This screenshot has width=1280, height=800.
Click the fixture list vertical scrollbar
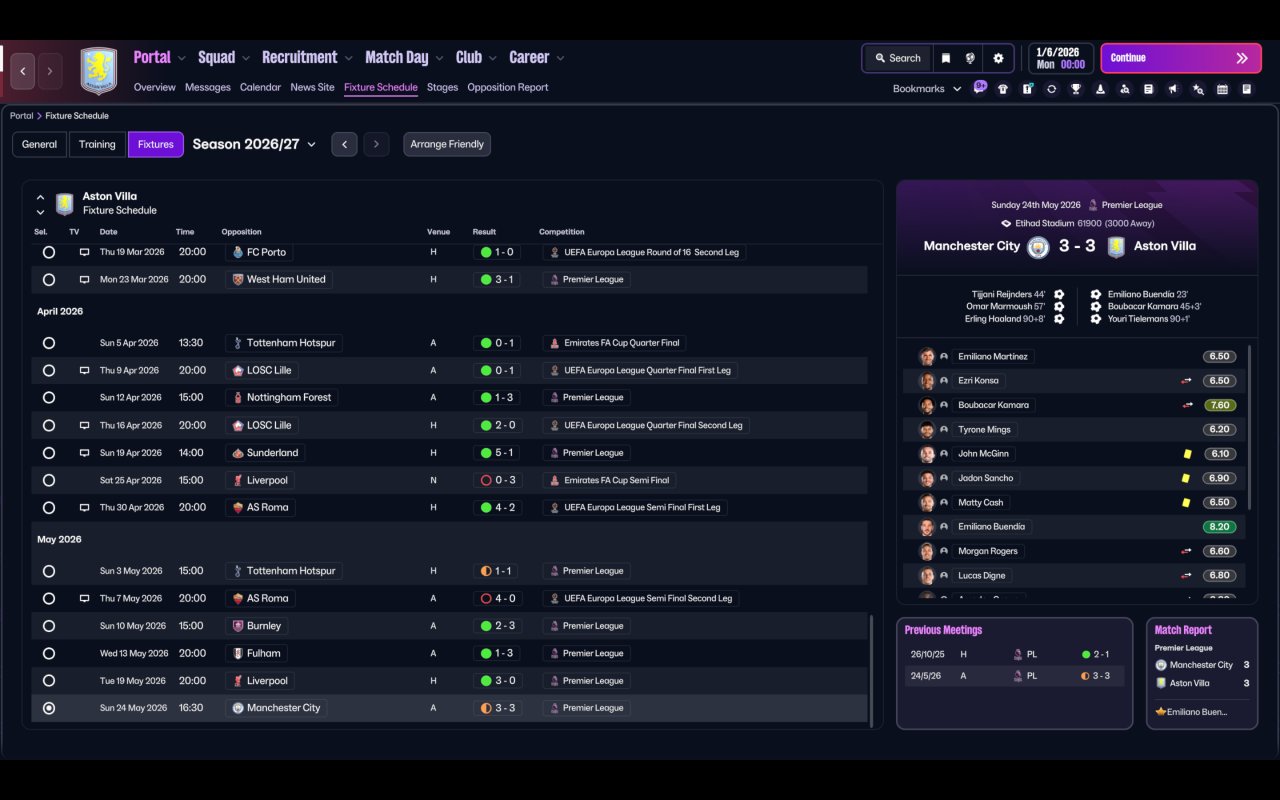(873, 670)
